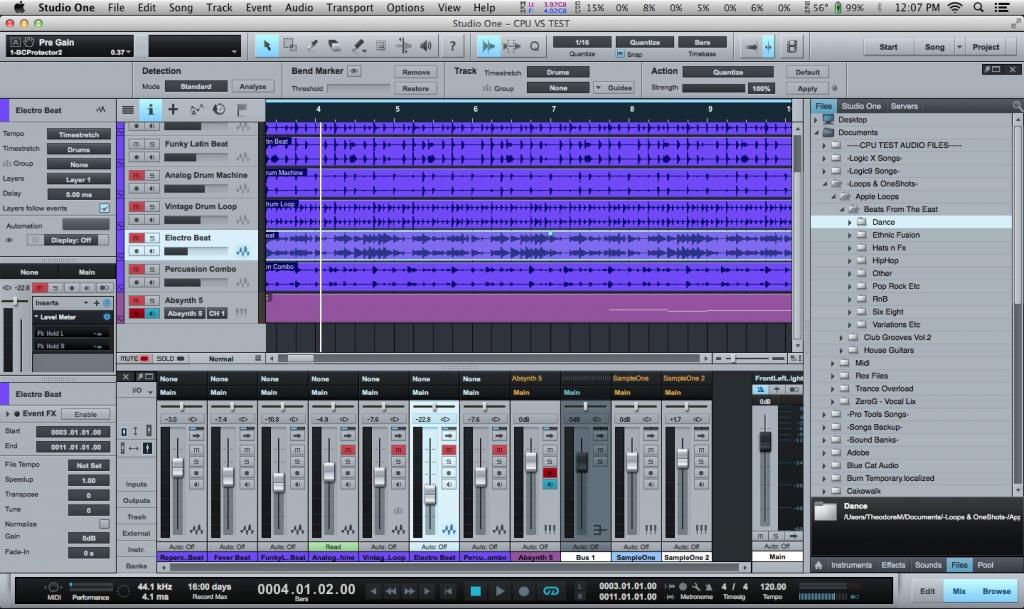
Task: Expand the Event FX section
Action: (x=8, y=414)
